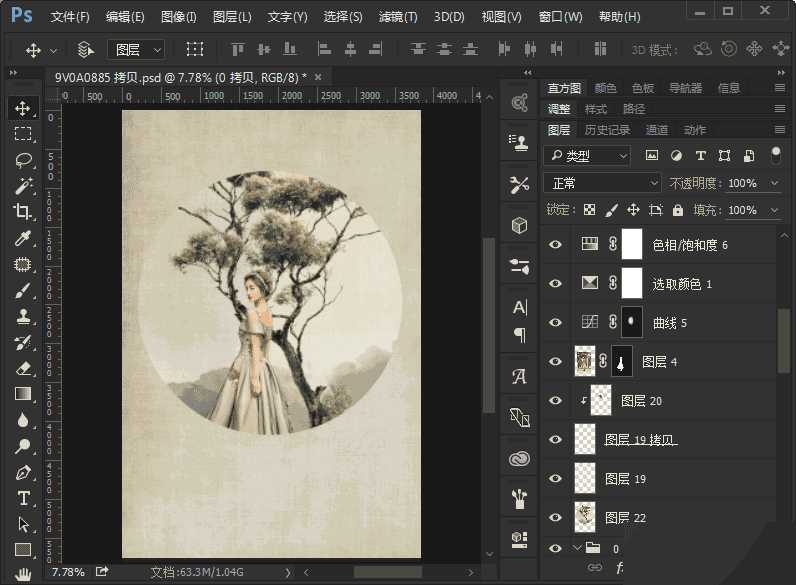Hide the 色相/饱和度 6 adjustment layer
Viewport: 796px width, 585px height.
pos(556,244)
